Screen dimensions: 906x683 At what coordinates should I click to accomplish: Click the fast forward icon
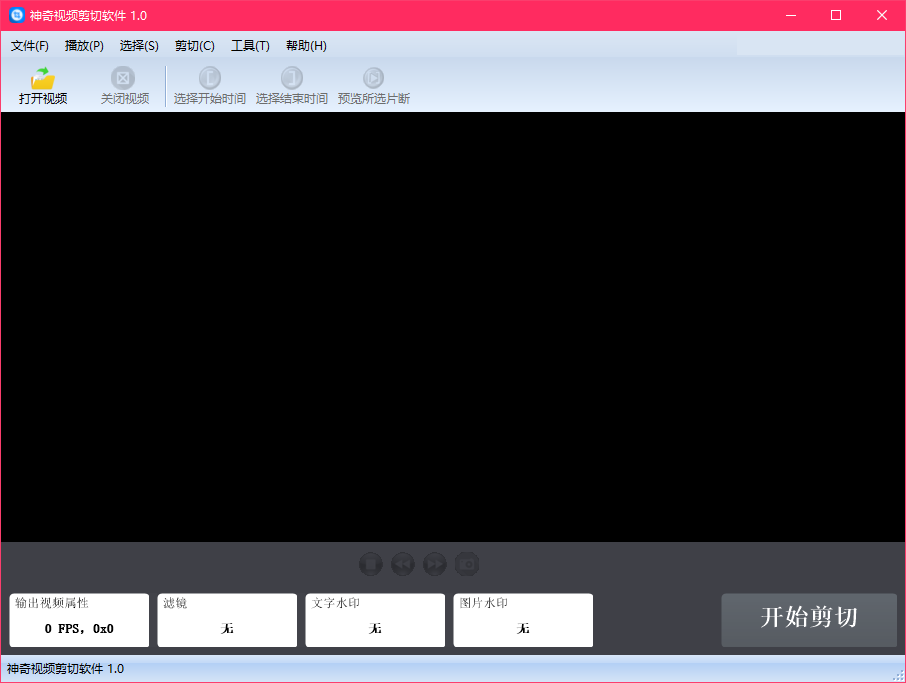435,563
